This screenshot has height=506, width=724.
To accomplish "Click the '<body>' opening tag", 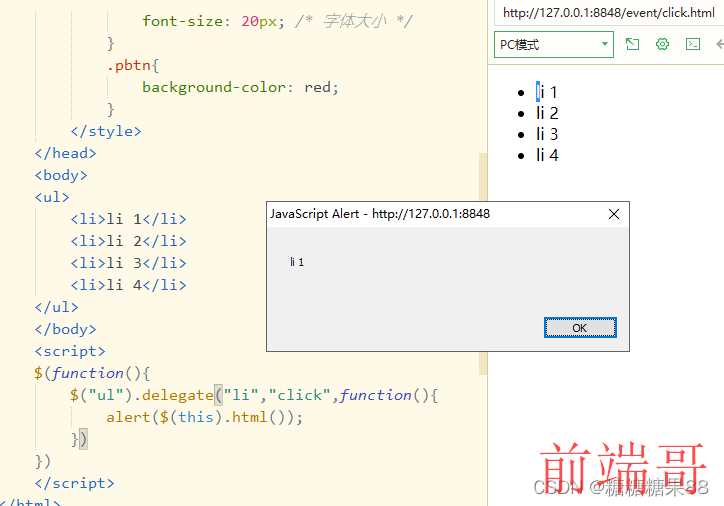I will 61,175.
